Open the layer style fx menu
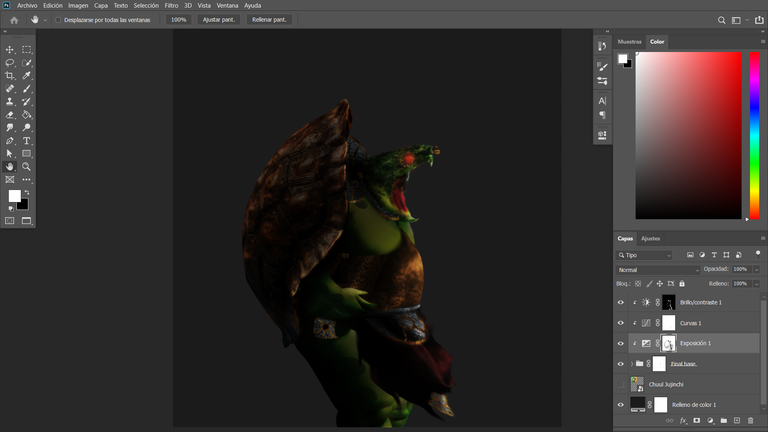This screenshot has height=432, width=768. (x=683, y=420)
